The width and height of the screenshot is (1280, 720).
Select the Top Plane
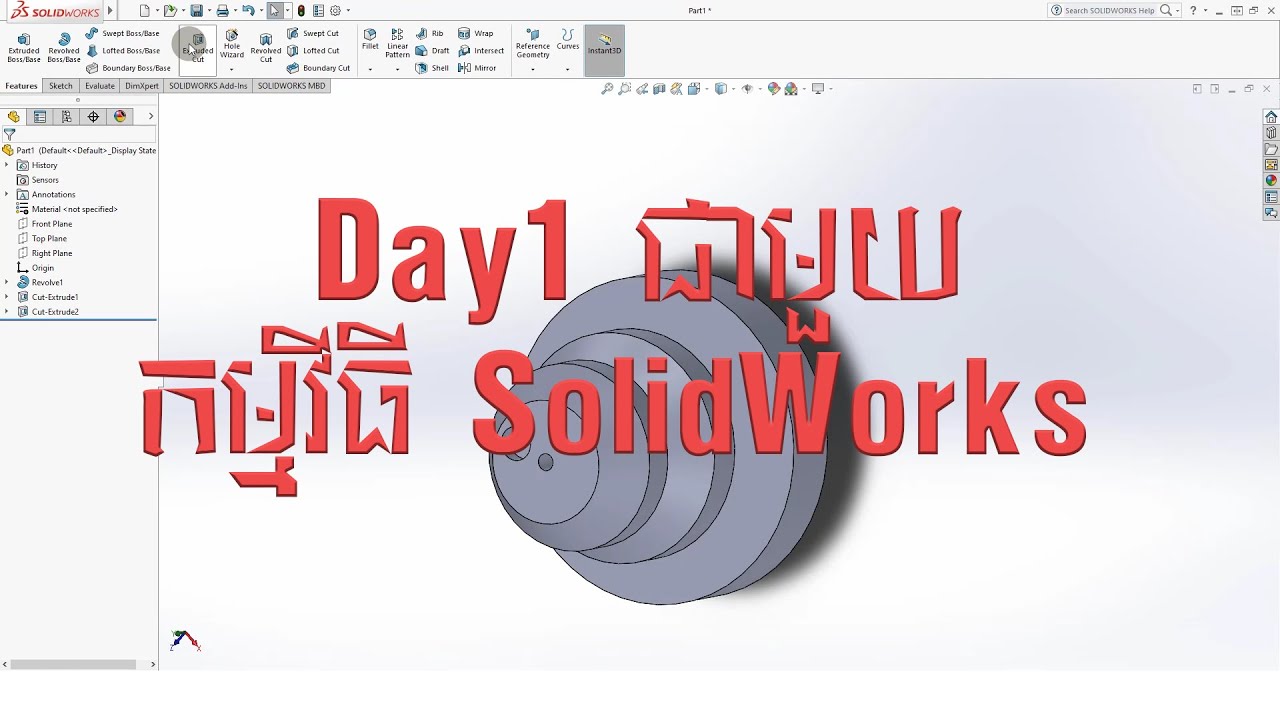tap(49, 238)
